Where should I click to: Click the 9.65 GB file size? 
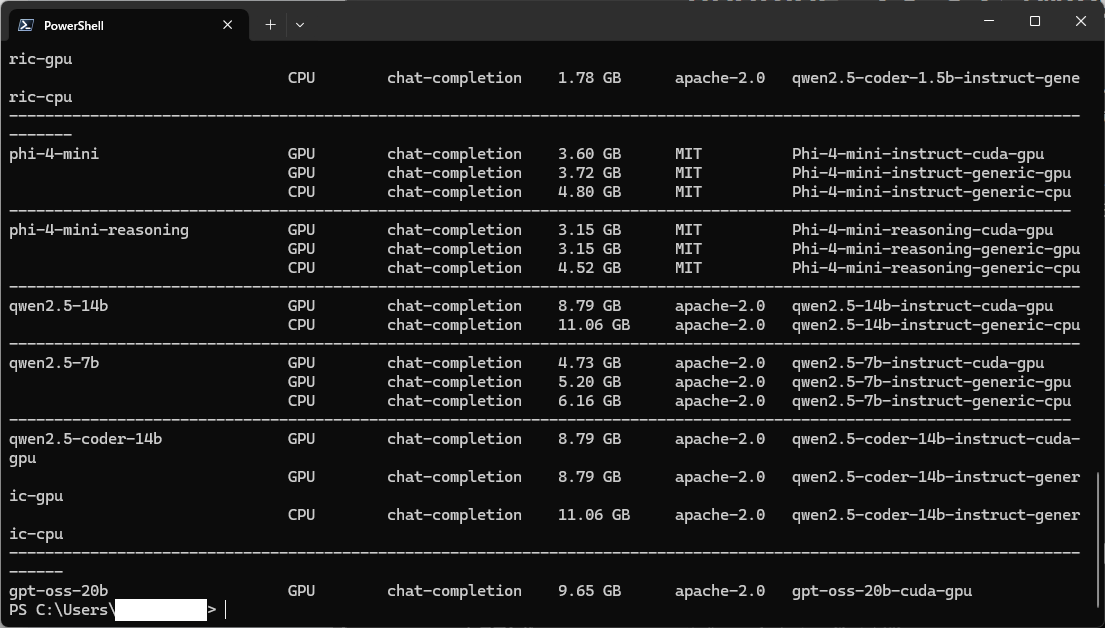(589, 591)
